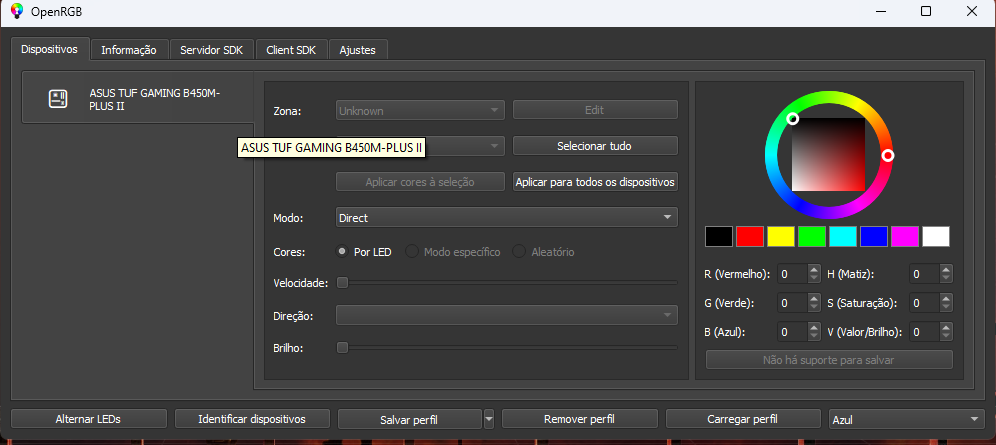Select the Aleatório radio button
996x445 pixels.
pyautogui.click(x=544, y=252)
